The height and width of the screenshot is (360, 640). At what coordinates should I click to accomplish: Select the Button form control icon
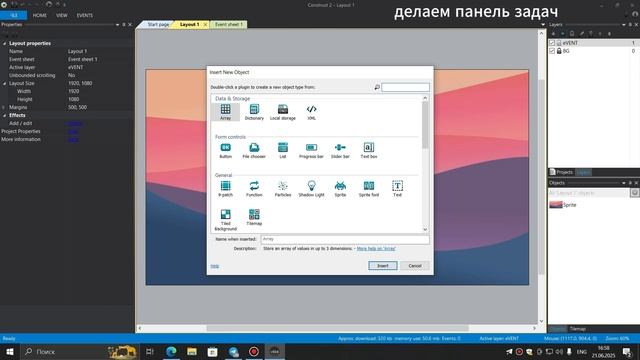225,147
